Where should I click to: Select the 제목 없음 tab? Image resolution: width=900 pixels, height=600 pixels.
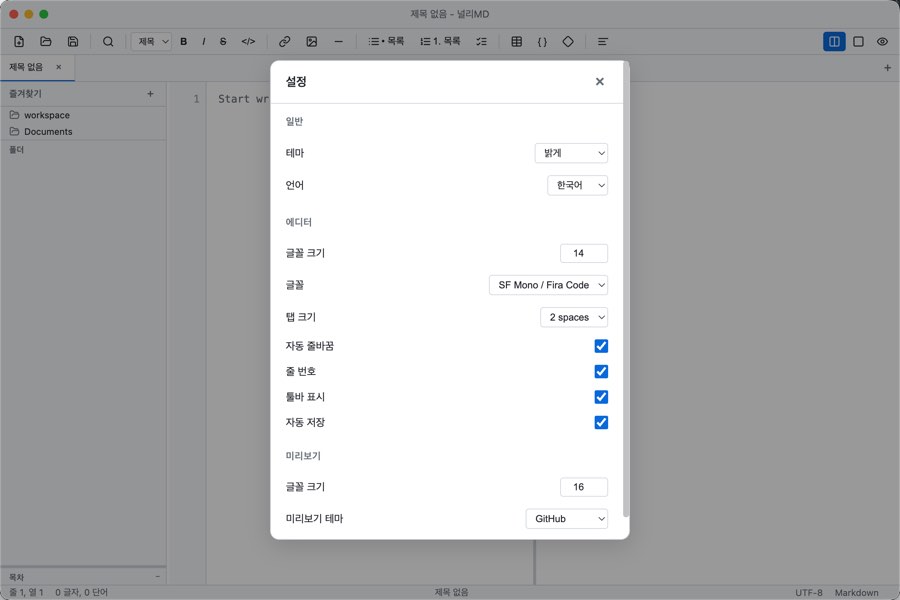pyautogui.click(x=26, y=67)
